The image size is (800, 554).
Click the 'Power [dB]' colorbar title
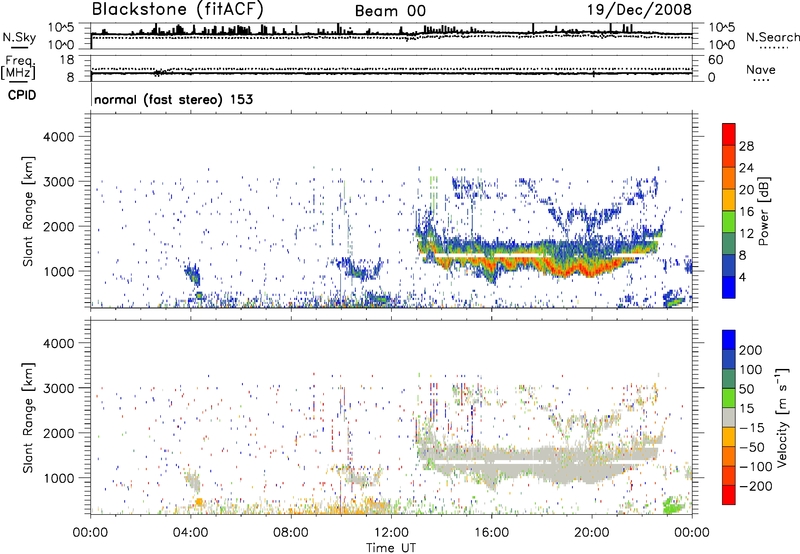coord(763,211)
